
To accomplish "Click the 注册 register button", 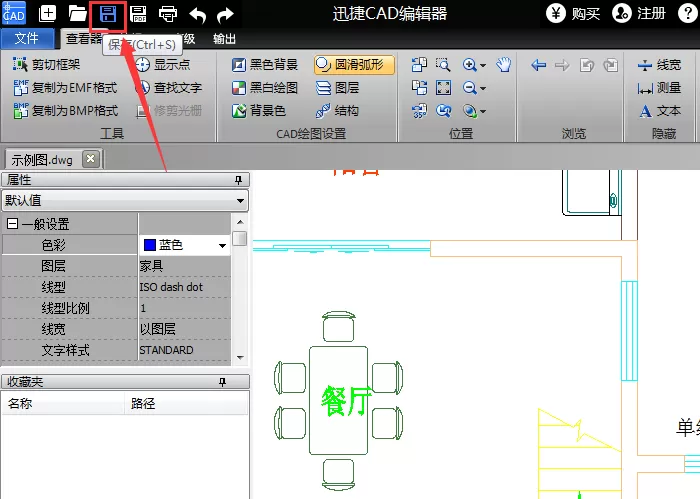I will (639, 13).
